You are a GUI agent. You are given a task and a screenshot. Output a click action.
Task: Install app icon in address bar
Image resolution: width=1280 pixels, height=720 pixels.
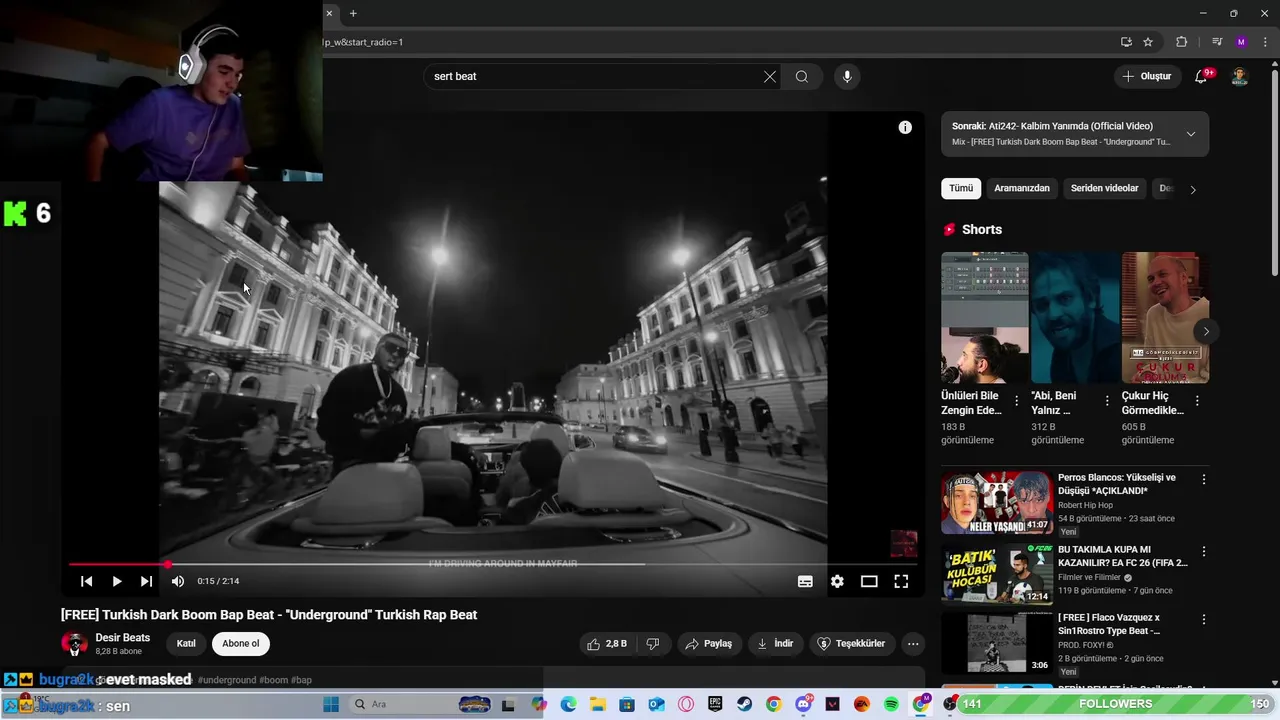click(x=1126, y=42)
